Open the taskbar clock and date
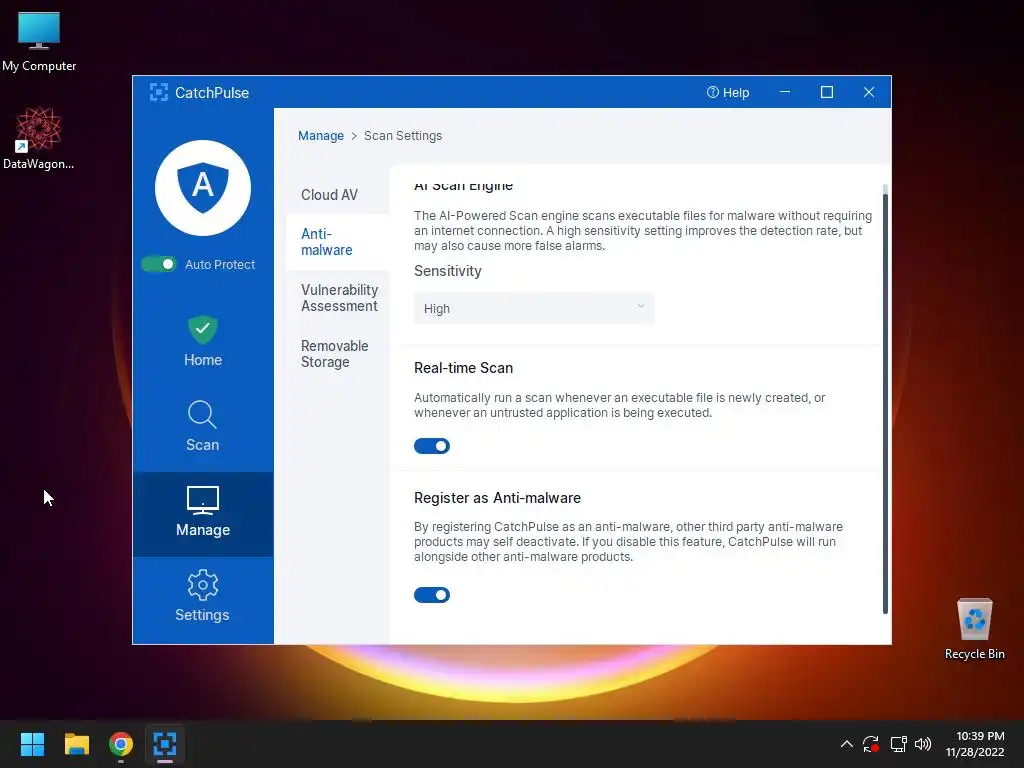1024x768 pixels. coord(975,744)
